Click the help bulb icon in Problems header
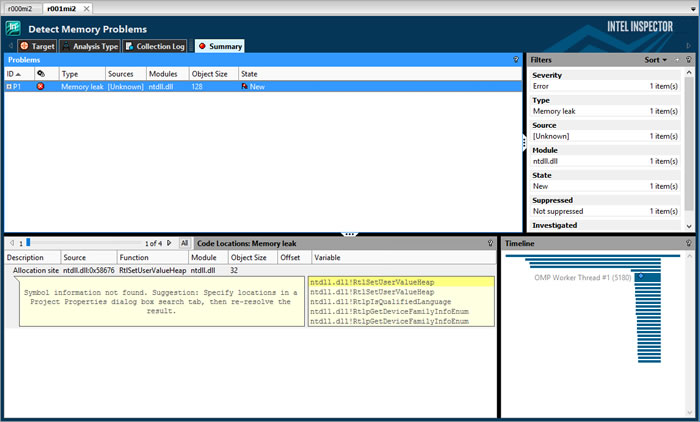Viewport: 700px width, 422px height. (x=516, y=60)
